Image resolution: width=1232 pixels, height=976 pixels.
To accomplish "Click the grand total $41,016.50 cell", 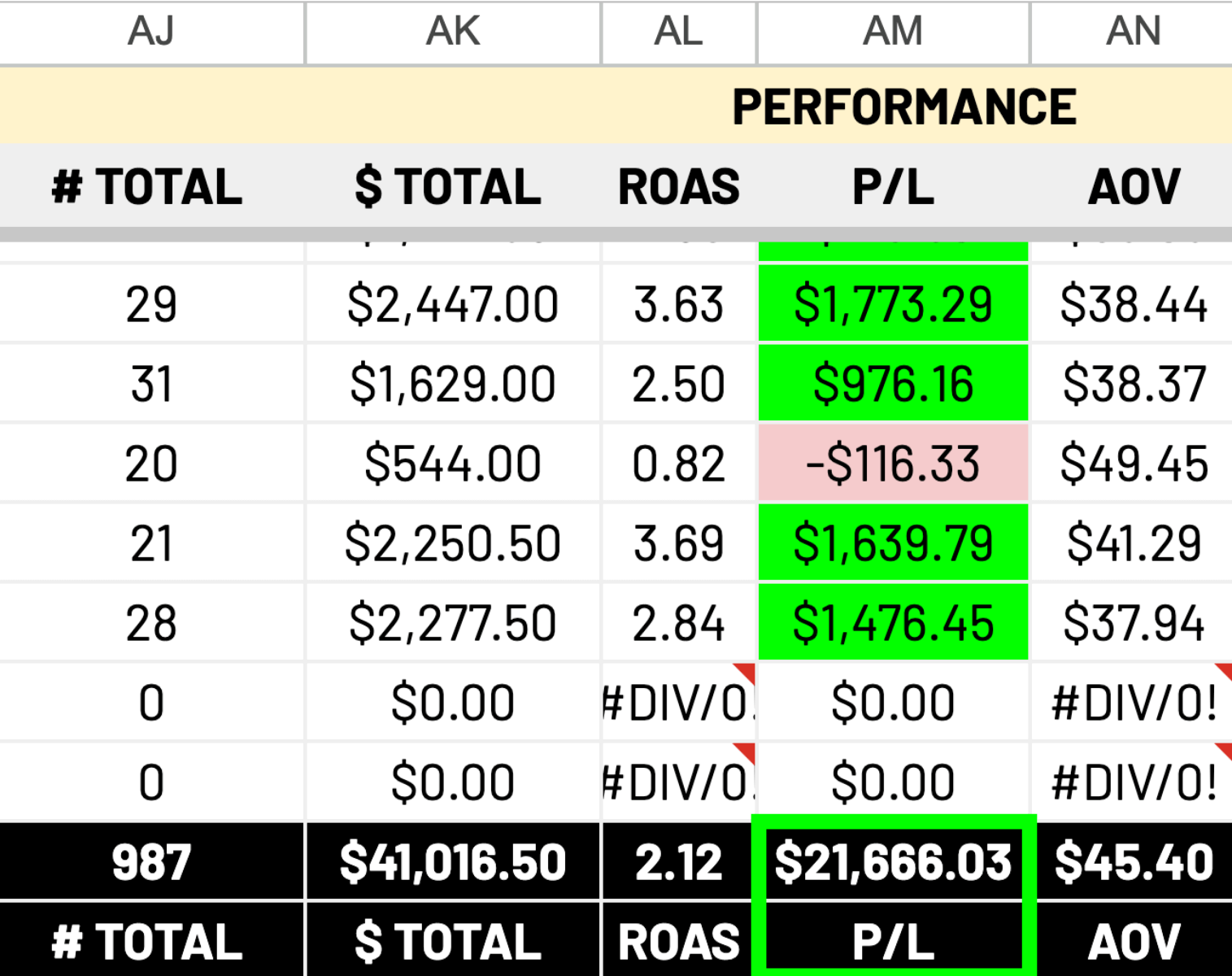I will point(452,862).
